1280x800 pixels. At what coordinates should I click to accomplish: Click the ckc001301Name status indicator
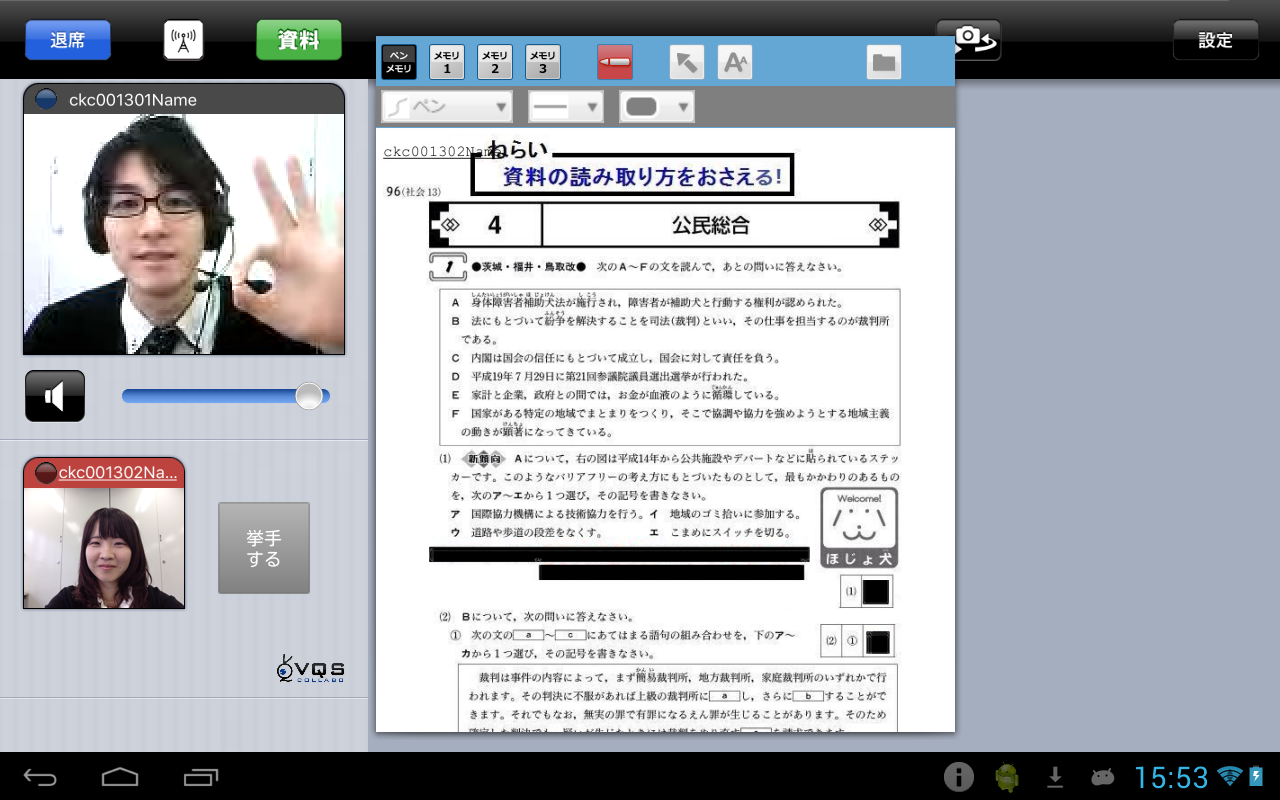coord(45,99)
